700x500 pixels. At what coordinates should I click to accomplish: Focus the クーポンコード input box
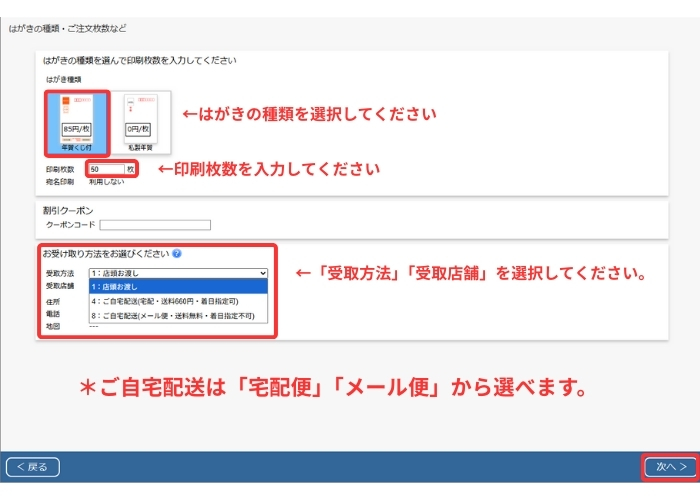[x=155, y=225]
